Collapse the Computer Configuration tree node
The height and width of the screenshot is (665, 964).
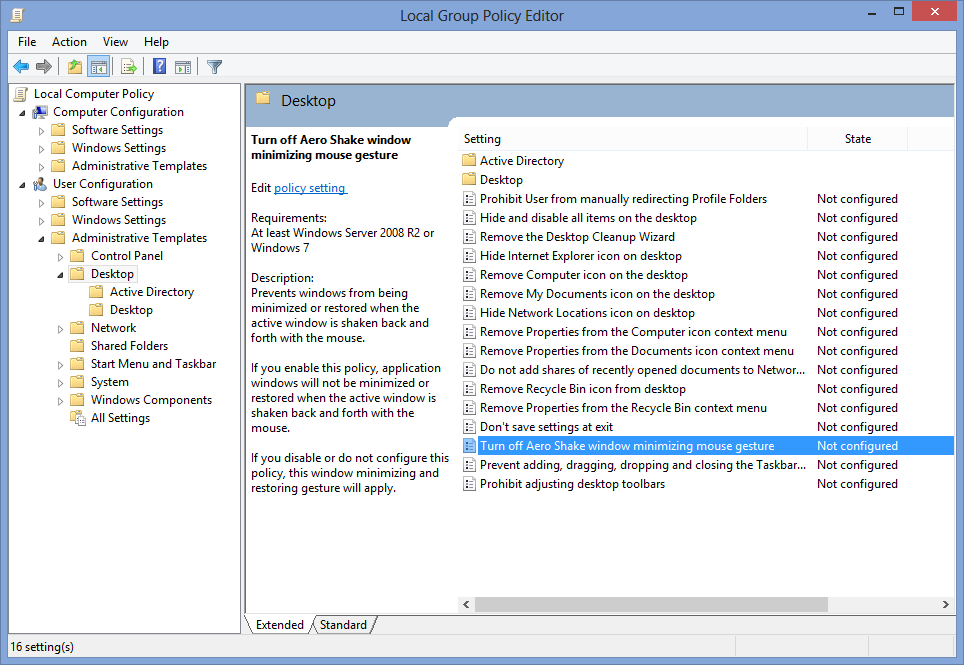click(23, 113)
